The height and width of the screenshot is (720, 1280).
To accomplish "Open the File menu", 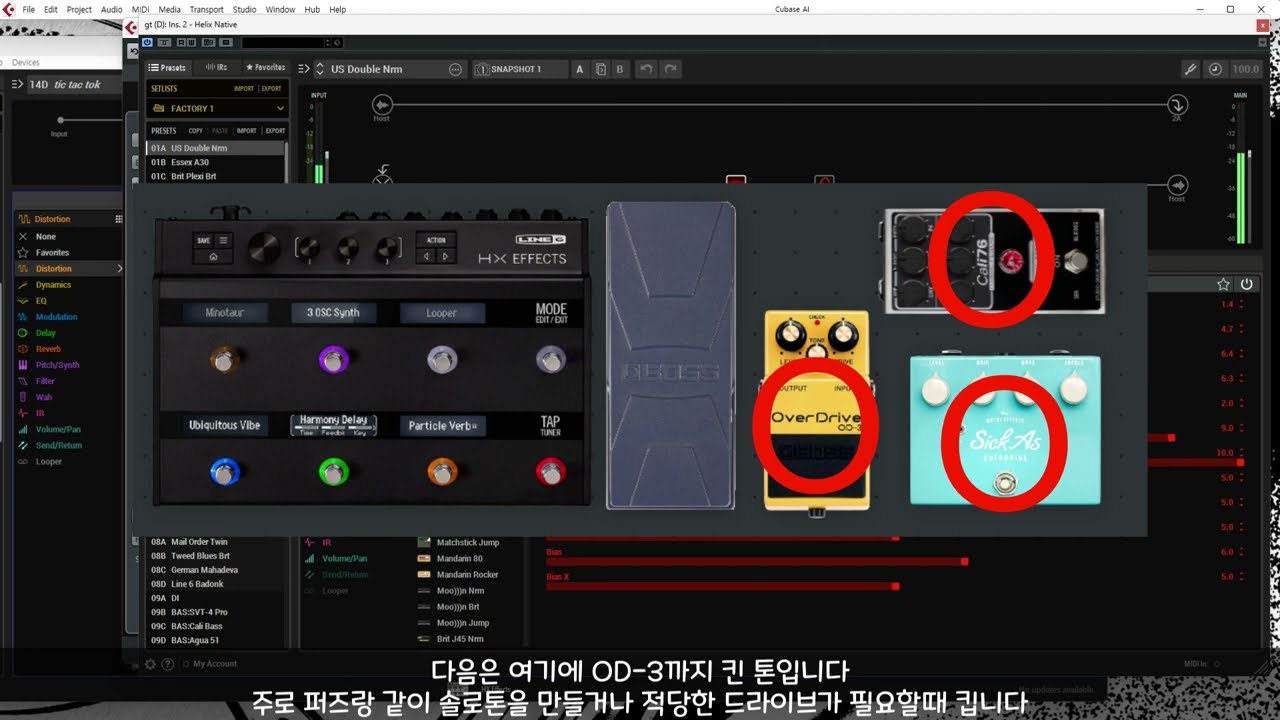I will click(28, 9).
